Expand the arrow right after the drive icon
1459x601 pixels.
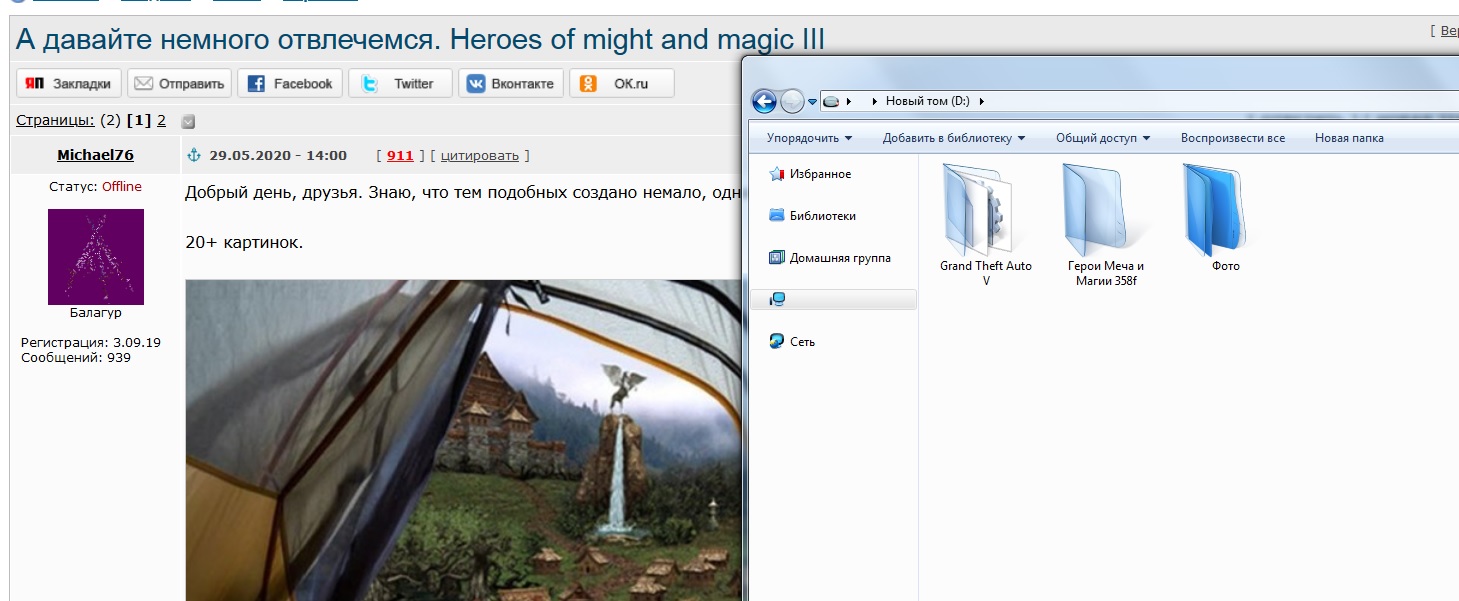click(x=849, y=101)
